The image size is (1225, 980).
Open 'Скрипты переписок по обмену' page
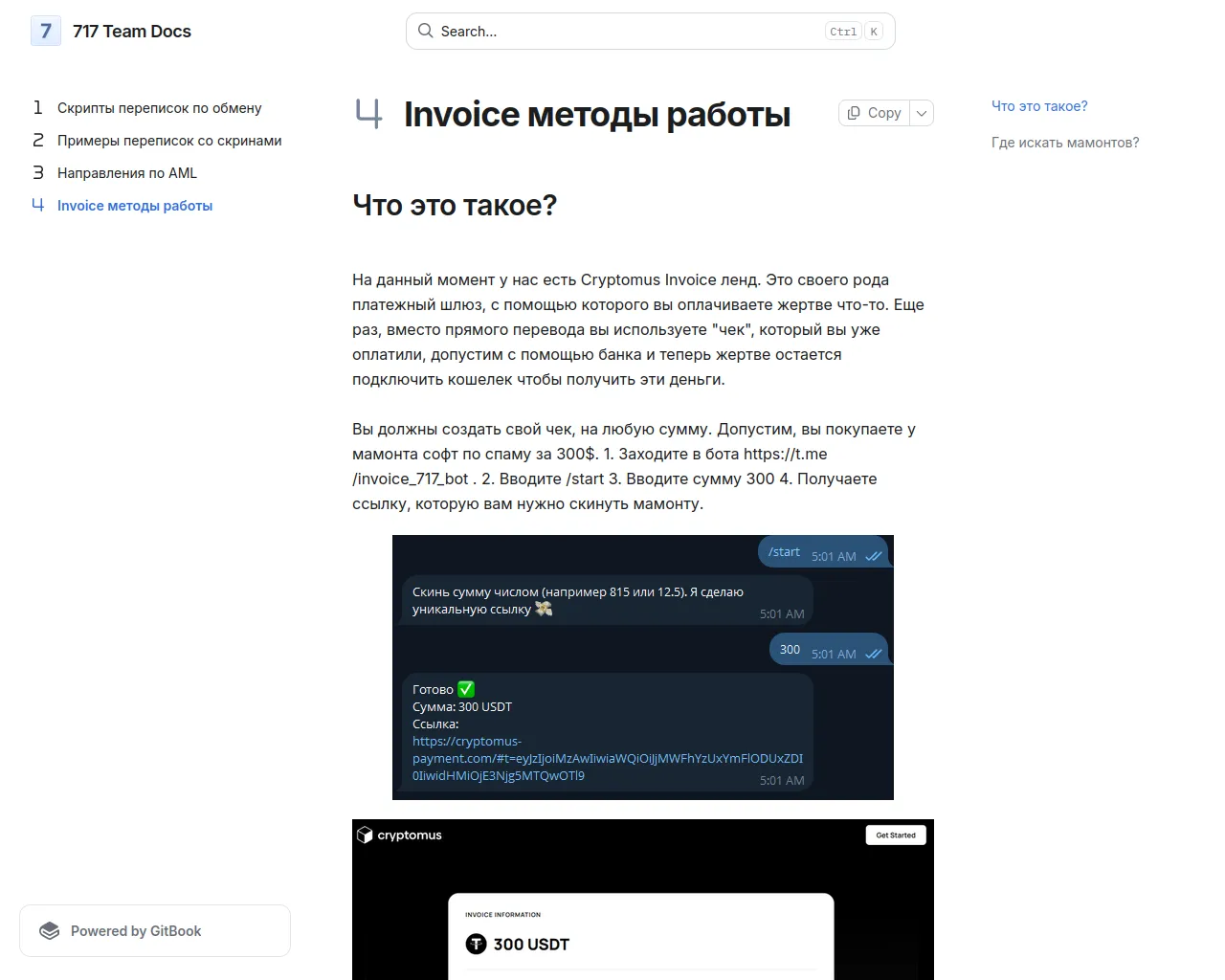click(x=159, y=108)
